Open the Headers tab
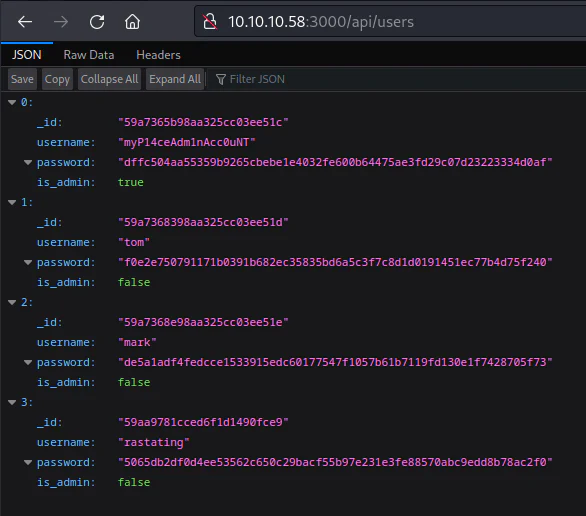The width and height of the screenshot is (586, 516). click(x=158, y=55)
